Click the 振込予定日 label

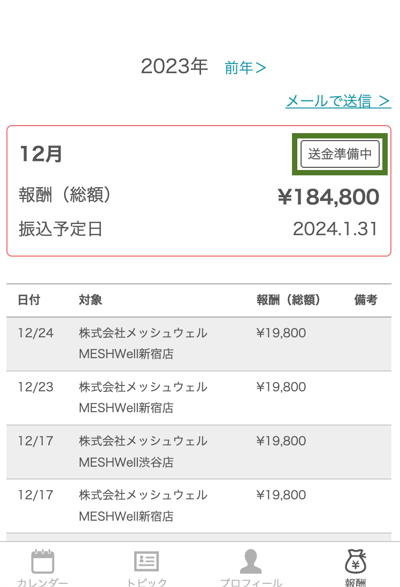click(x=60, y=229)
